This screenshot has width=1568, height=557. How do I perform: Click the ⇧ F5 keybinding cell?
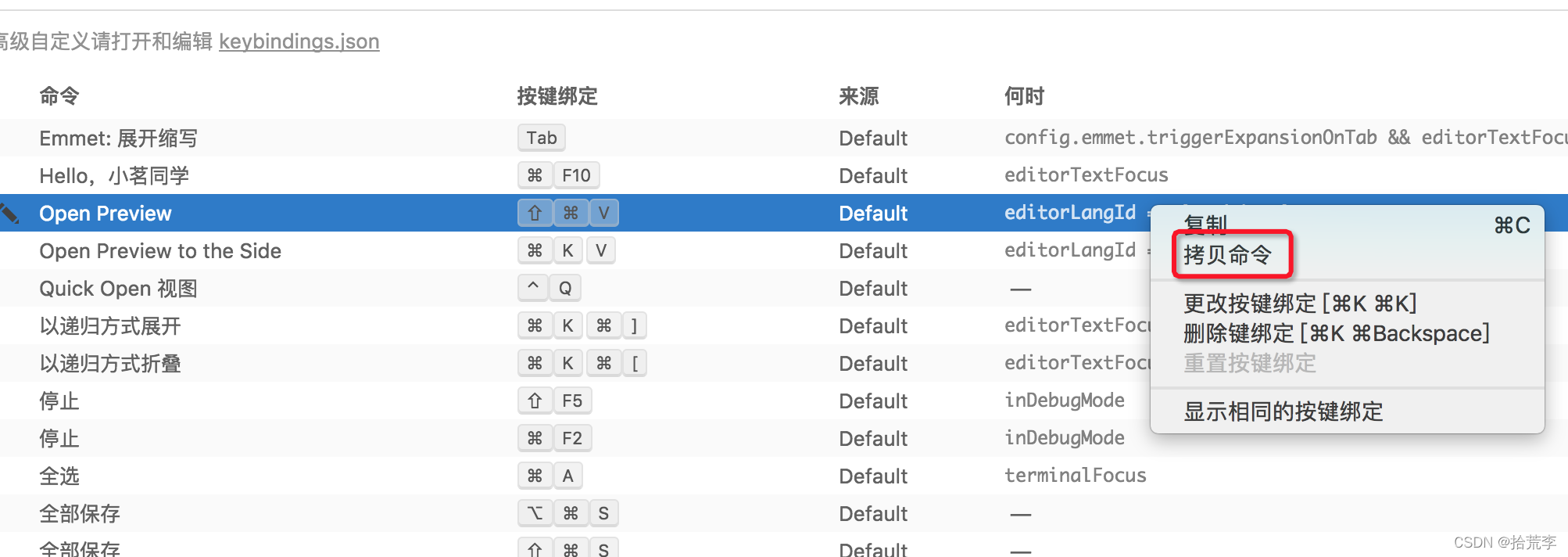point(554,401)
